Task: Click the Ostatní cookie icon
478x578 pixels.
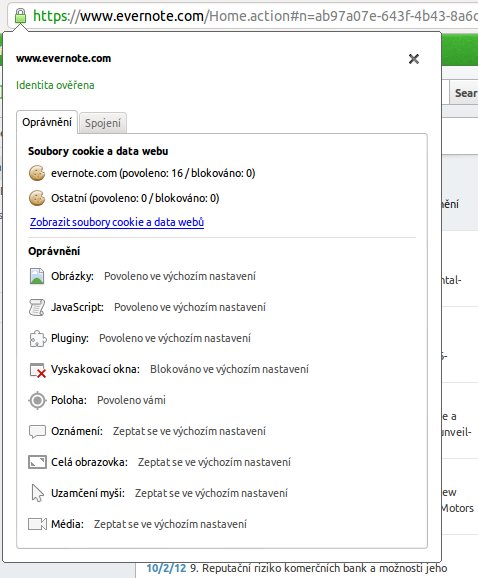Action: pyautogui.click(x=37, y=198)
